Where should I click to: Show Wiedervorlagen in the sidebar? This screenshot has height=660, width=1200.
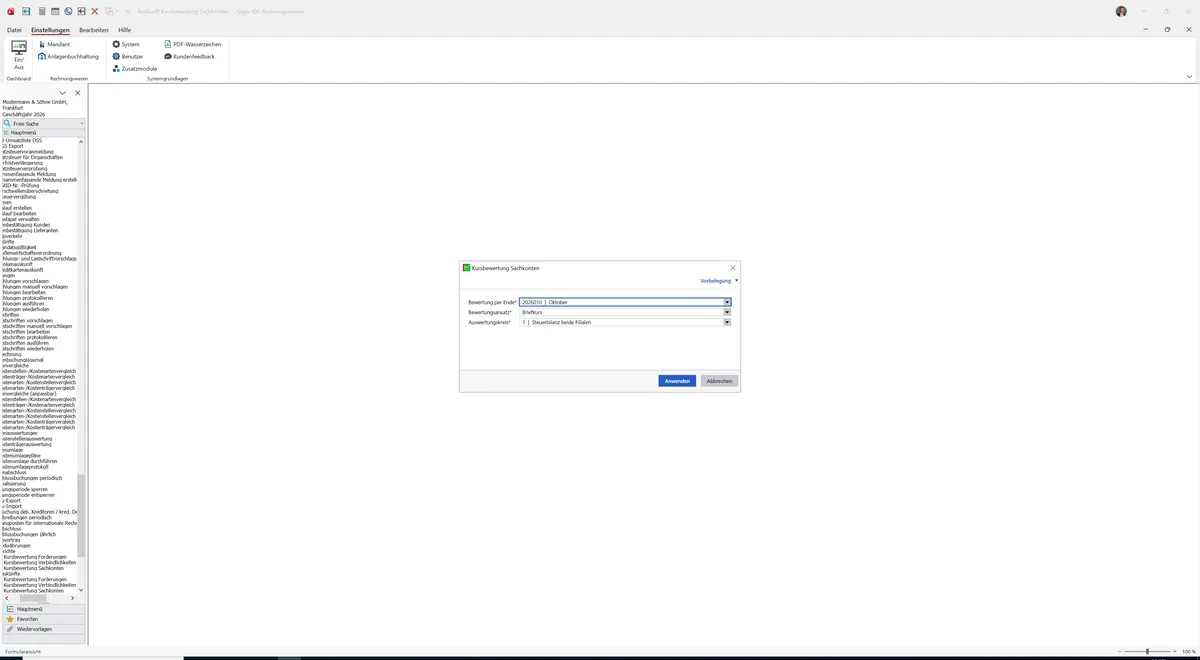(44, 629)
